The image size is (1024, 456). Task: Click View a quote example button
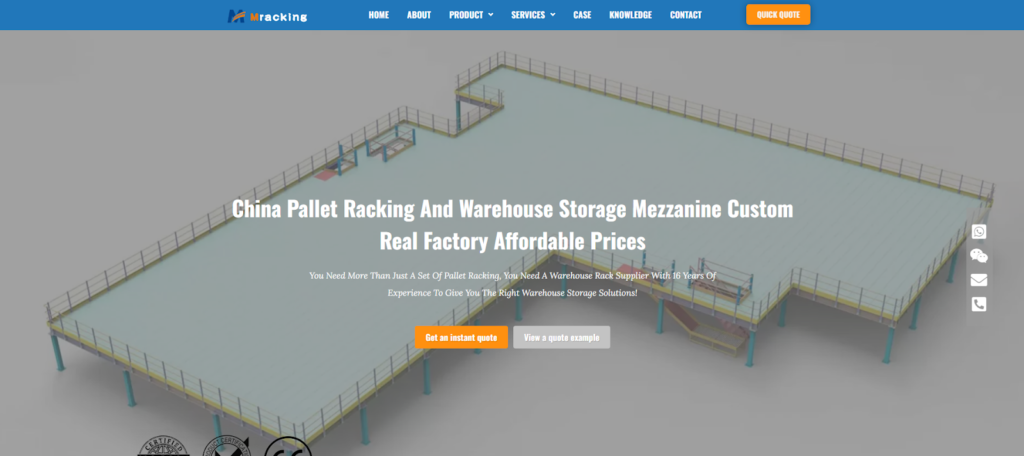[561, 337]
